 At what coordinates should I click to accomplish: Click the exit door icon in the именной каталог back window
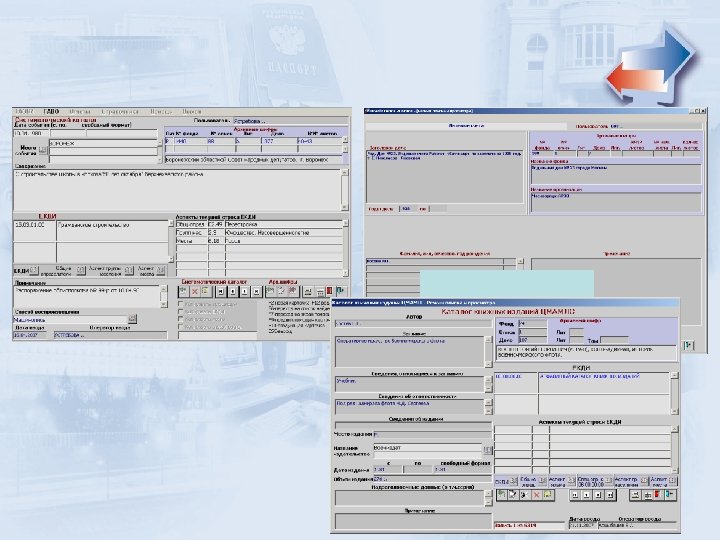pos(689,345)
